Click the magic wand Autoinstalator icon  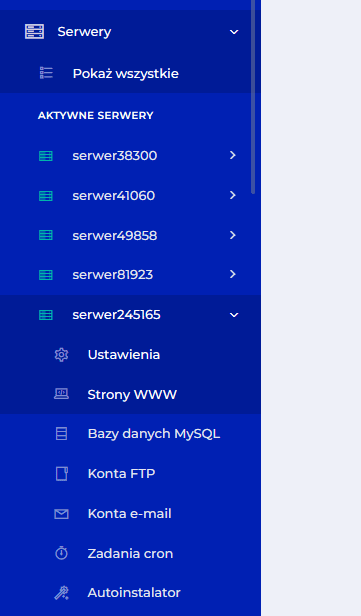click(61, 593)
